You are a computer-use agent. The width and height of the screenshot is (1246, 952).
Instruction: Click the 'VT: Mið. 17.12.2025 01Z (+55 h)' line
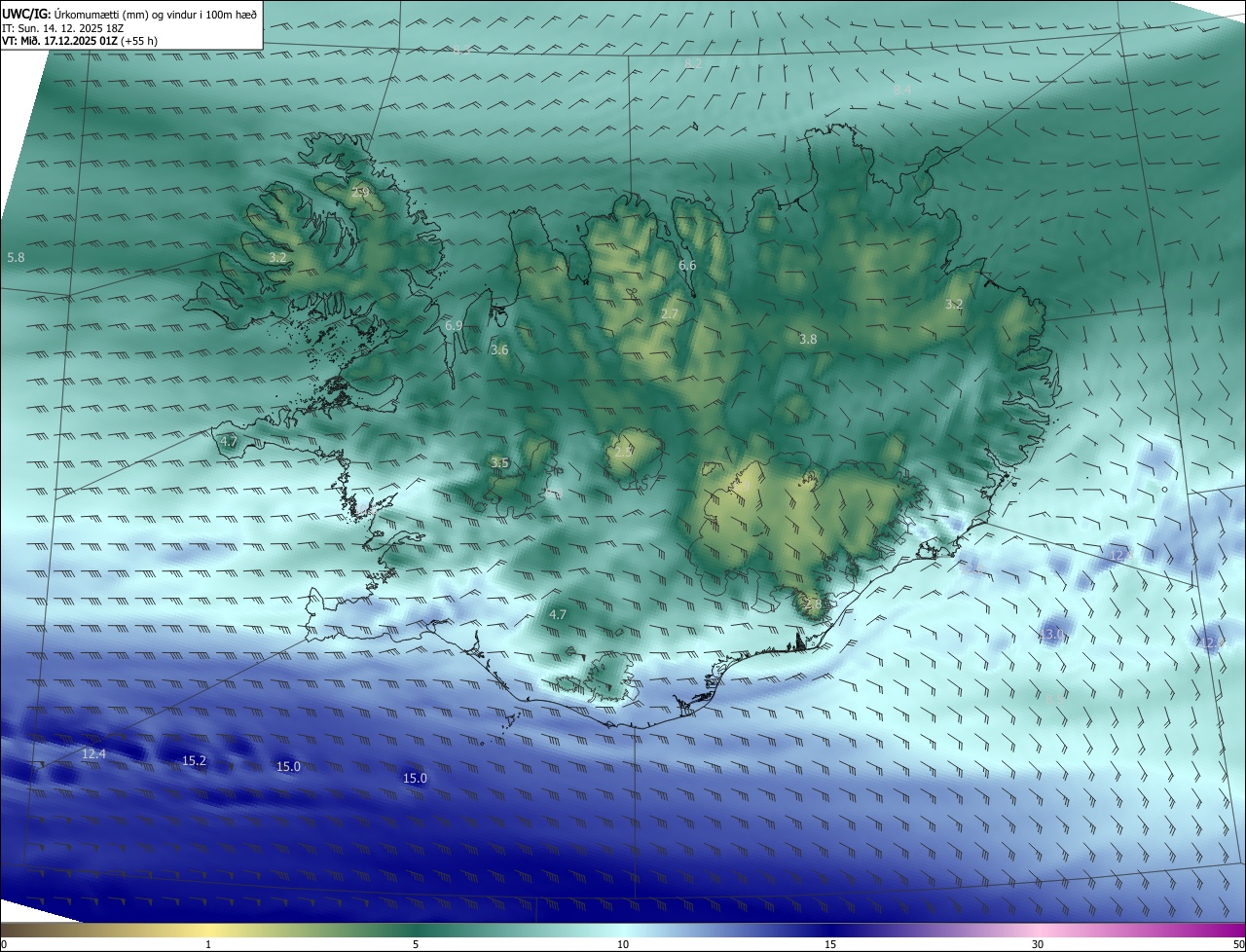click(80, 41)
